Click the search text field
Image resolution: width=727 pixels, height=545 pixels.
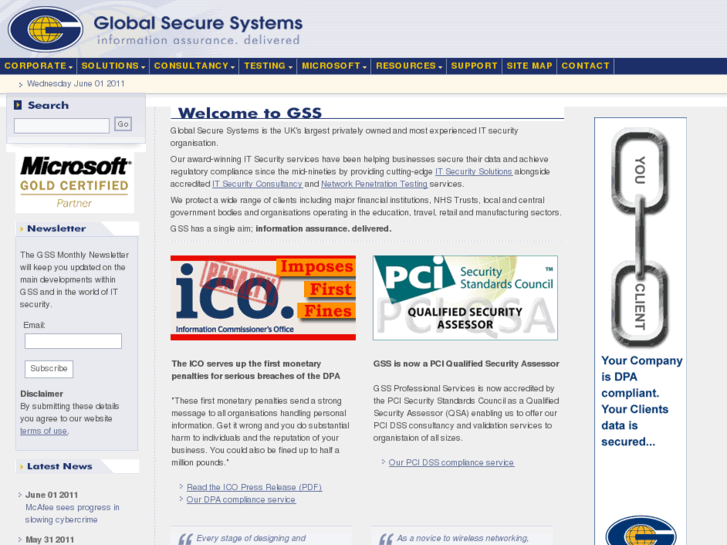pyautogui.click(x=62, y=126)
